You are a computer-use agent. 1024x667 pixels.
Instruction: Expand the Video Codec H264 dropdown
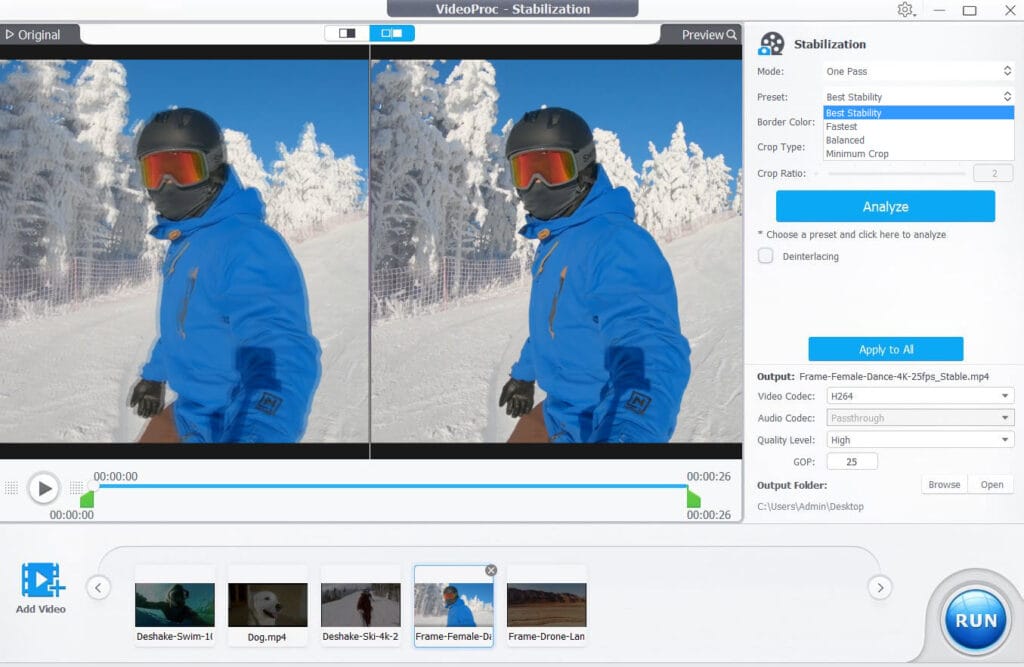pyautogui.click(x=918, y=396)
